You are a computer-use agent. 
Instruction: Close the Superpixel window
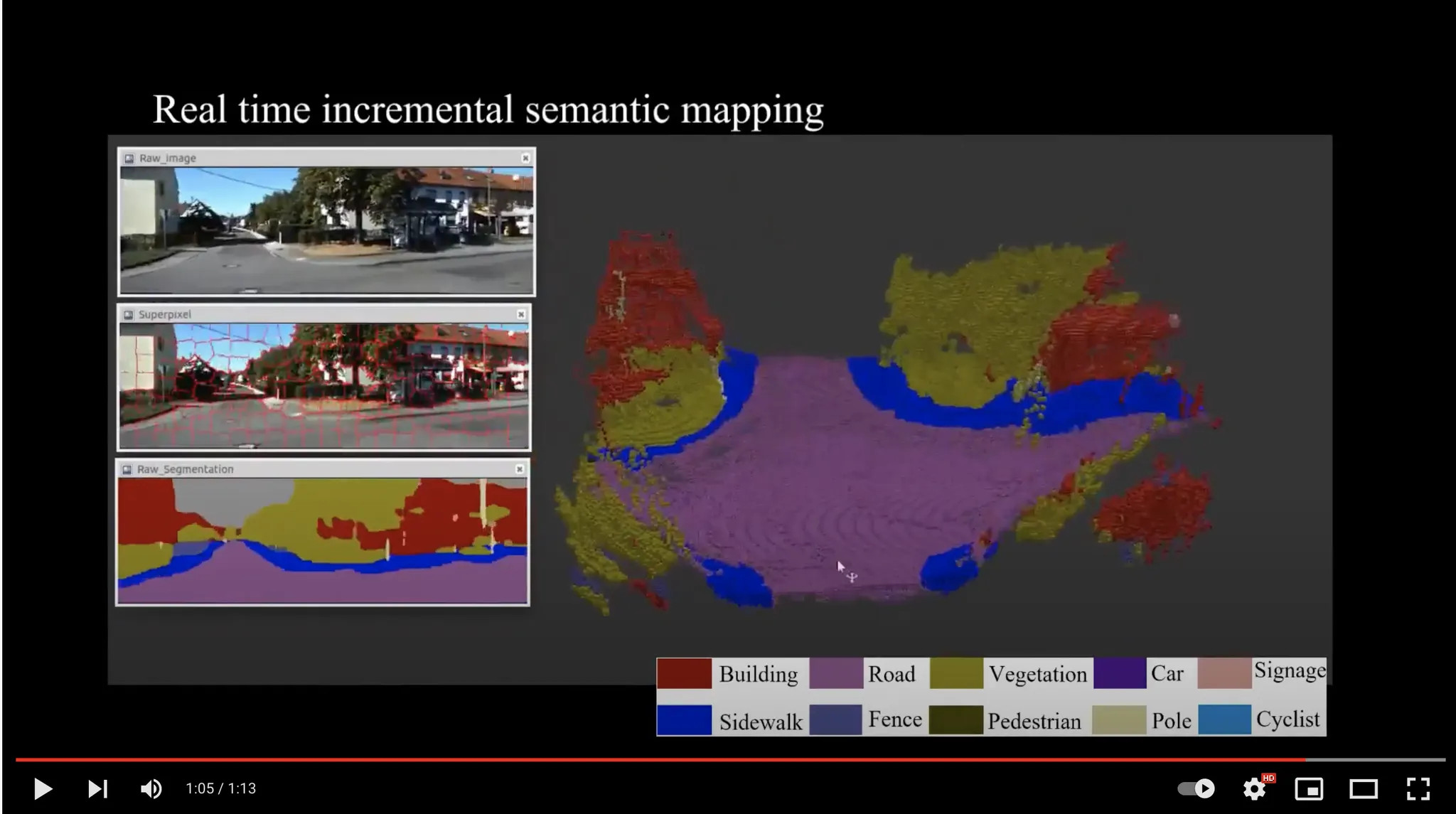click(x=521, y=314)
